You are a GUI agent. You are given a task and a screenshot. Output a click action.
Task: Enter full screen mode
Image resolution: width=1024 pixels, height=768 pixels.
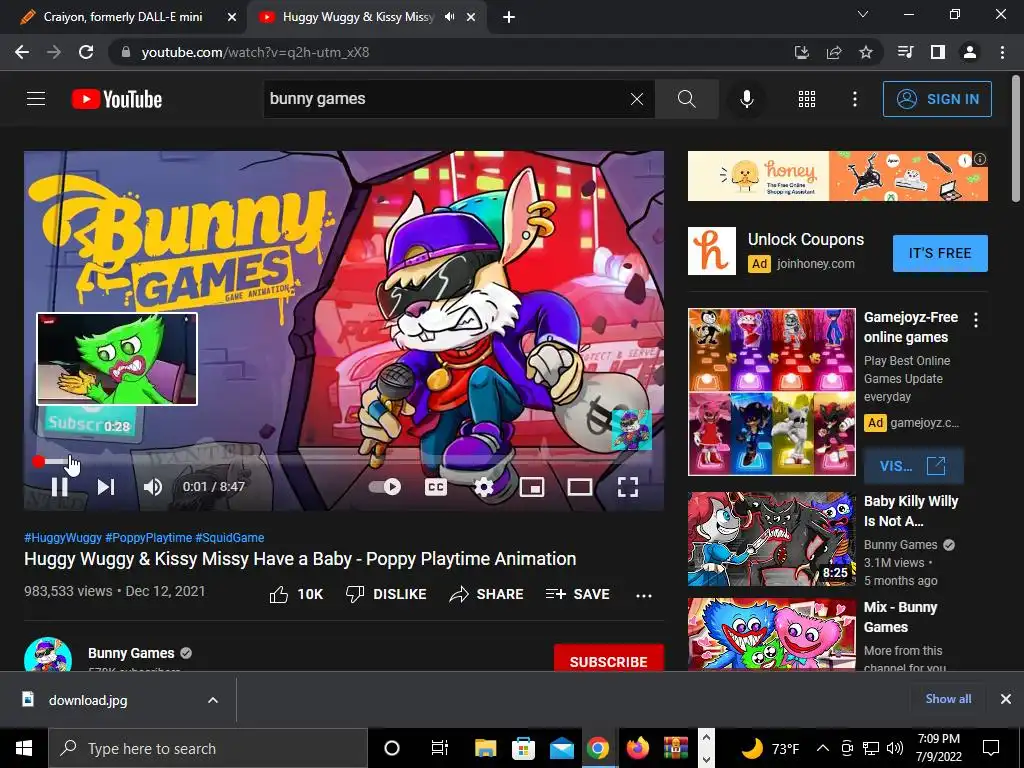[x=628, y=487]
